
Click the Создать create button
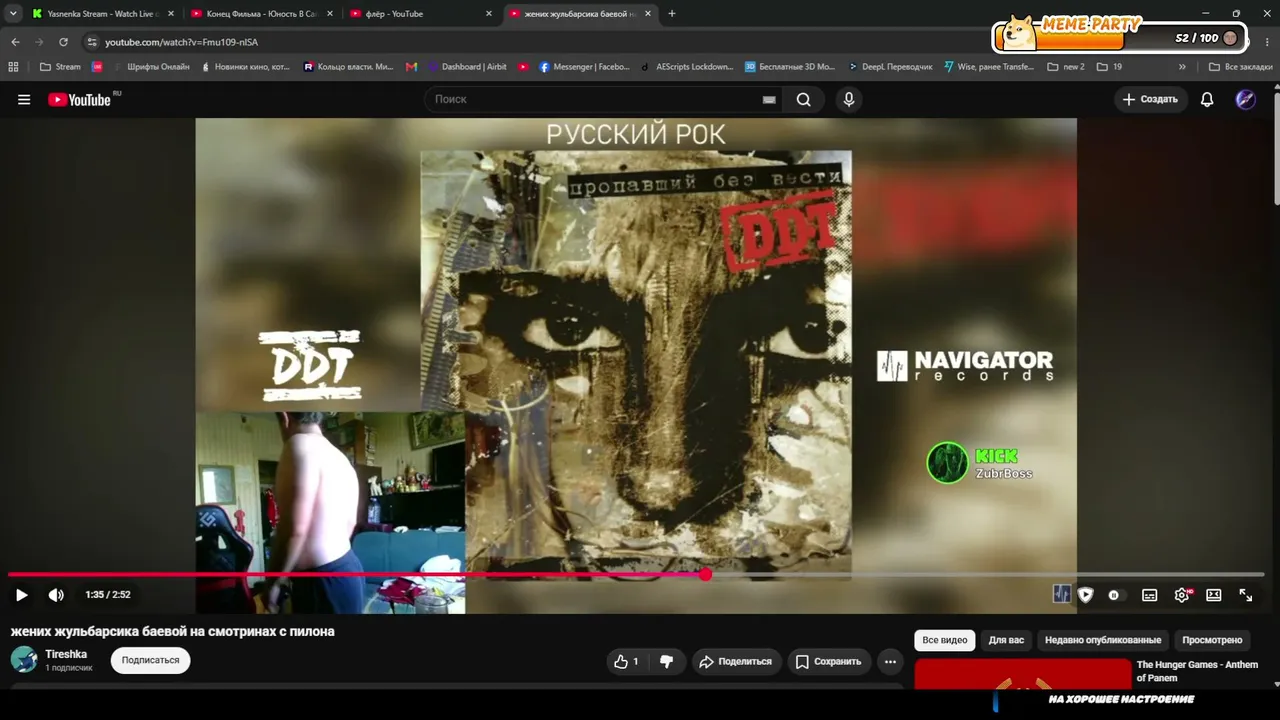(1150, 99)
